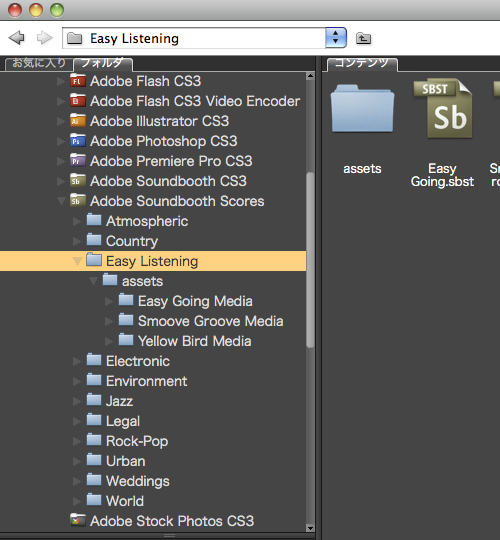
Task: Expand Adobe Flash CS3 Video Encoder node
Action: coord(61,101)
